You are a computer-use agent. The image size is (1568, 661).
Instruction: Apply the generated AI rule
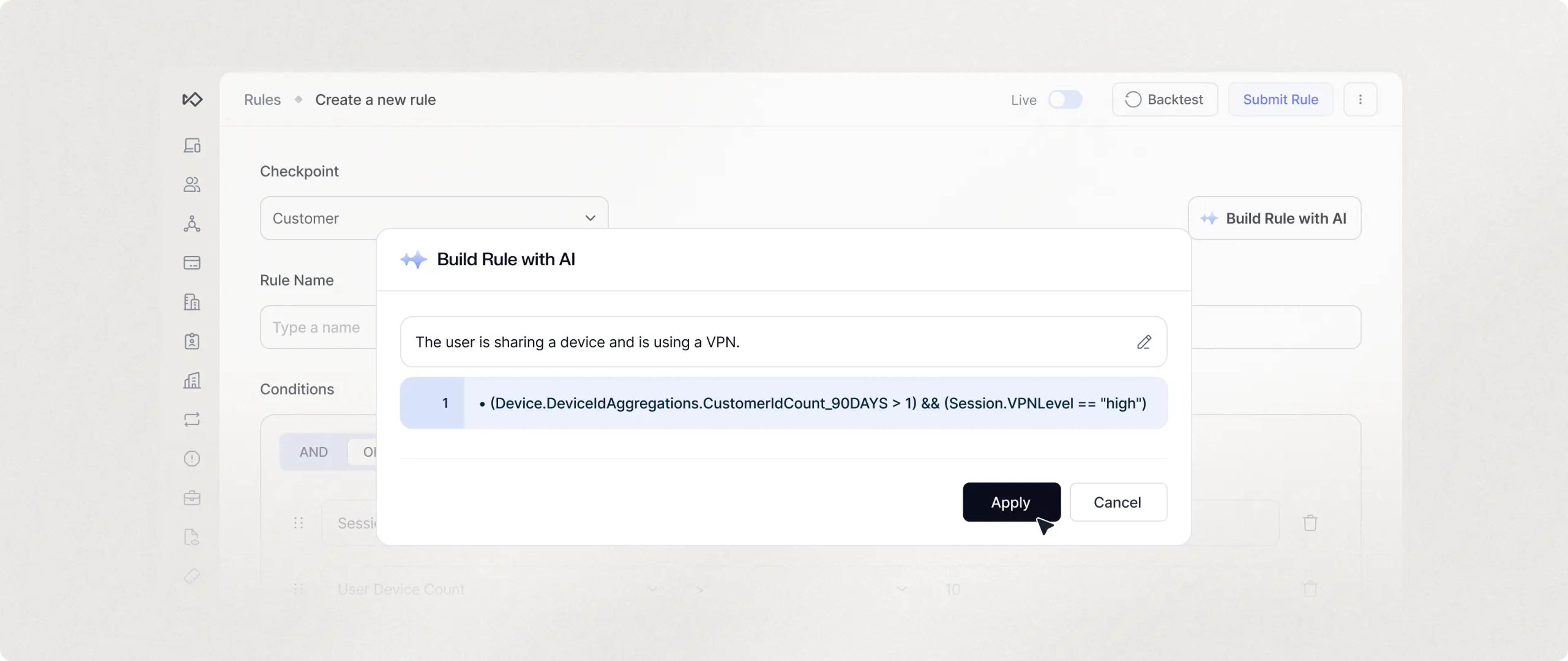pos(1011,502)
